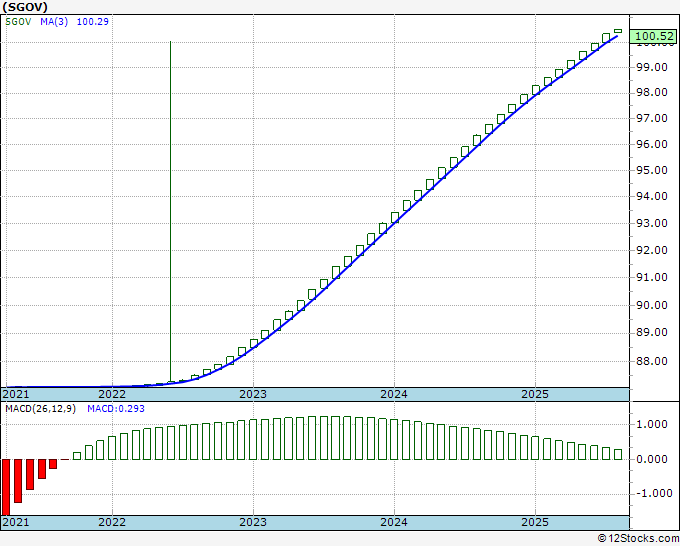The width and height of the screenshot is (680, 546).
Task: Click the 90.00 price axis label
Action: [652, 305]
